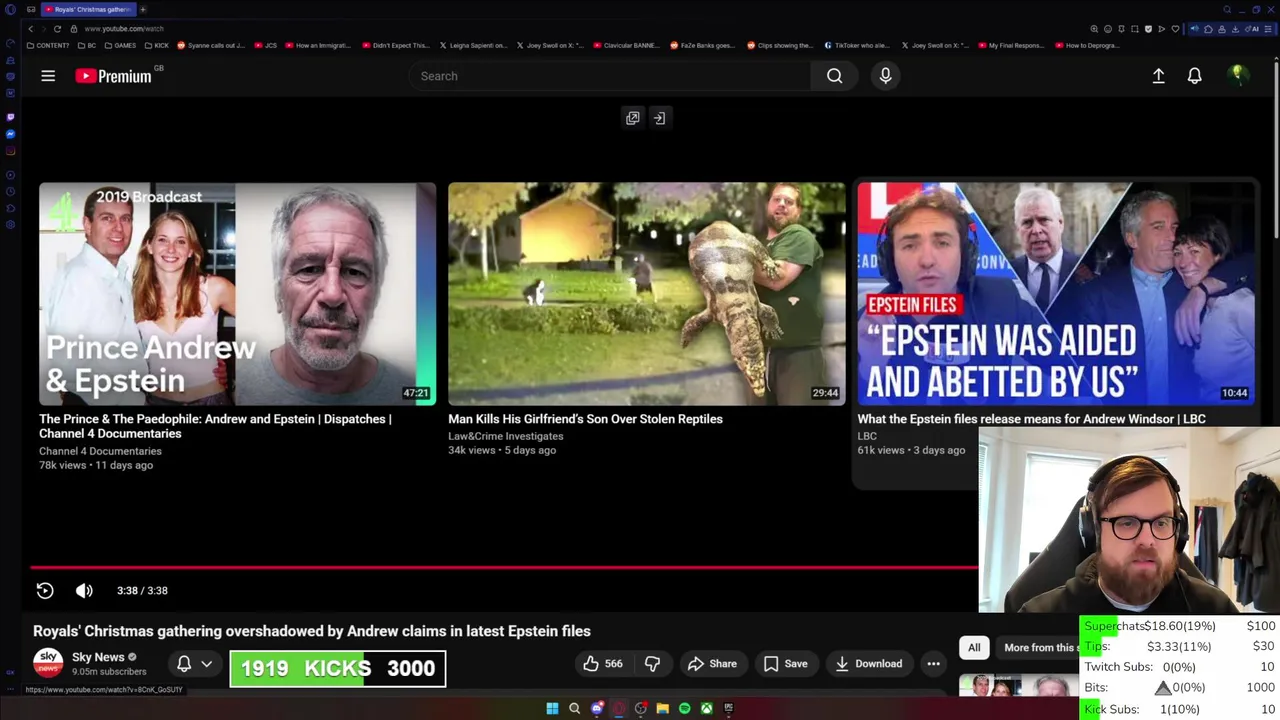Reload the page
The height and width of the screenshot is (720, 1280).
tap(57, 29)
